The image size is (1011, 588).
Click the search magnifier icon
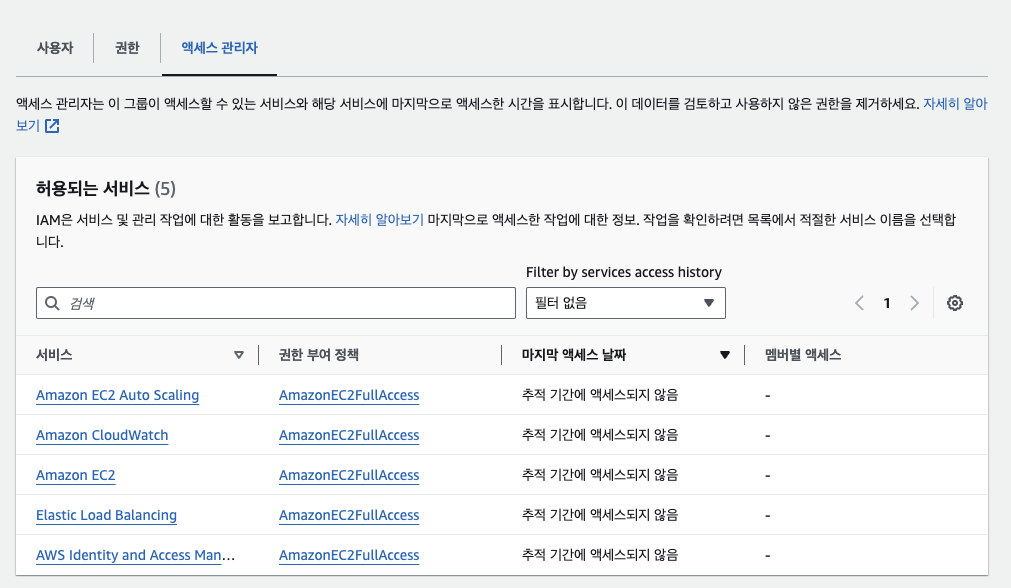pos(53,303)
